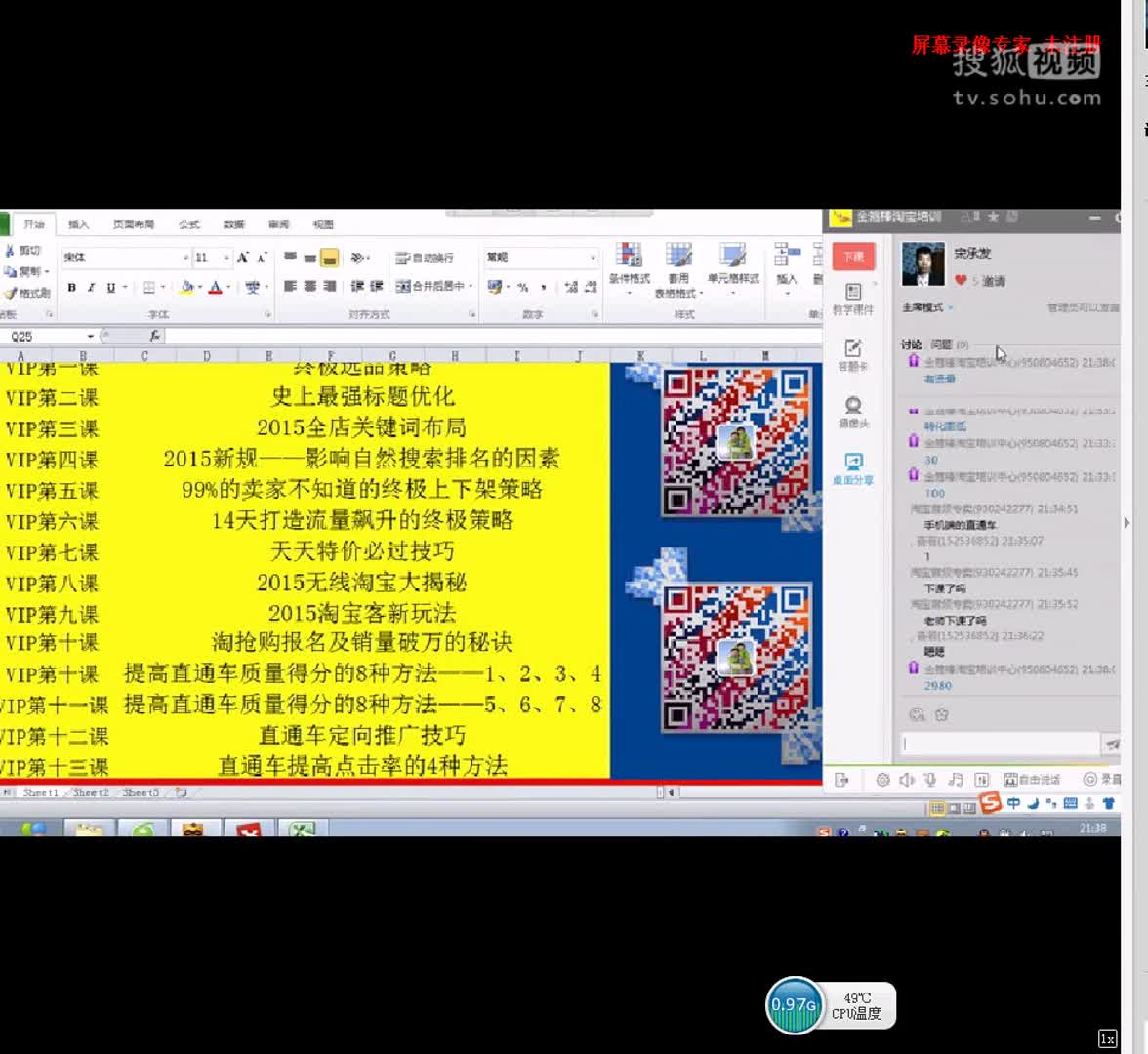Screen dimensions: 1148x1054
Task: Open the Name Box dropdown arrow
Action: [91, 336]
